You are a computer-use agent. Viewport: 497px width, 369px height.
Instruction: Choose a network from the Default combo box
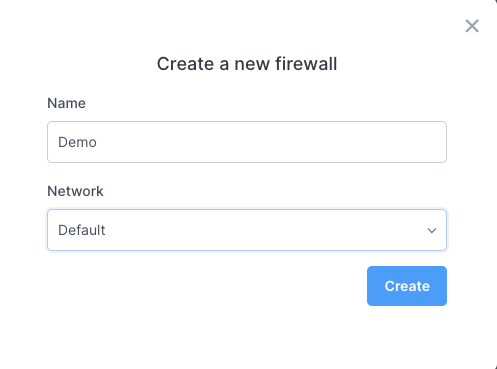pyautogui.click(x=247, y=230)
